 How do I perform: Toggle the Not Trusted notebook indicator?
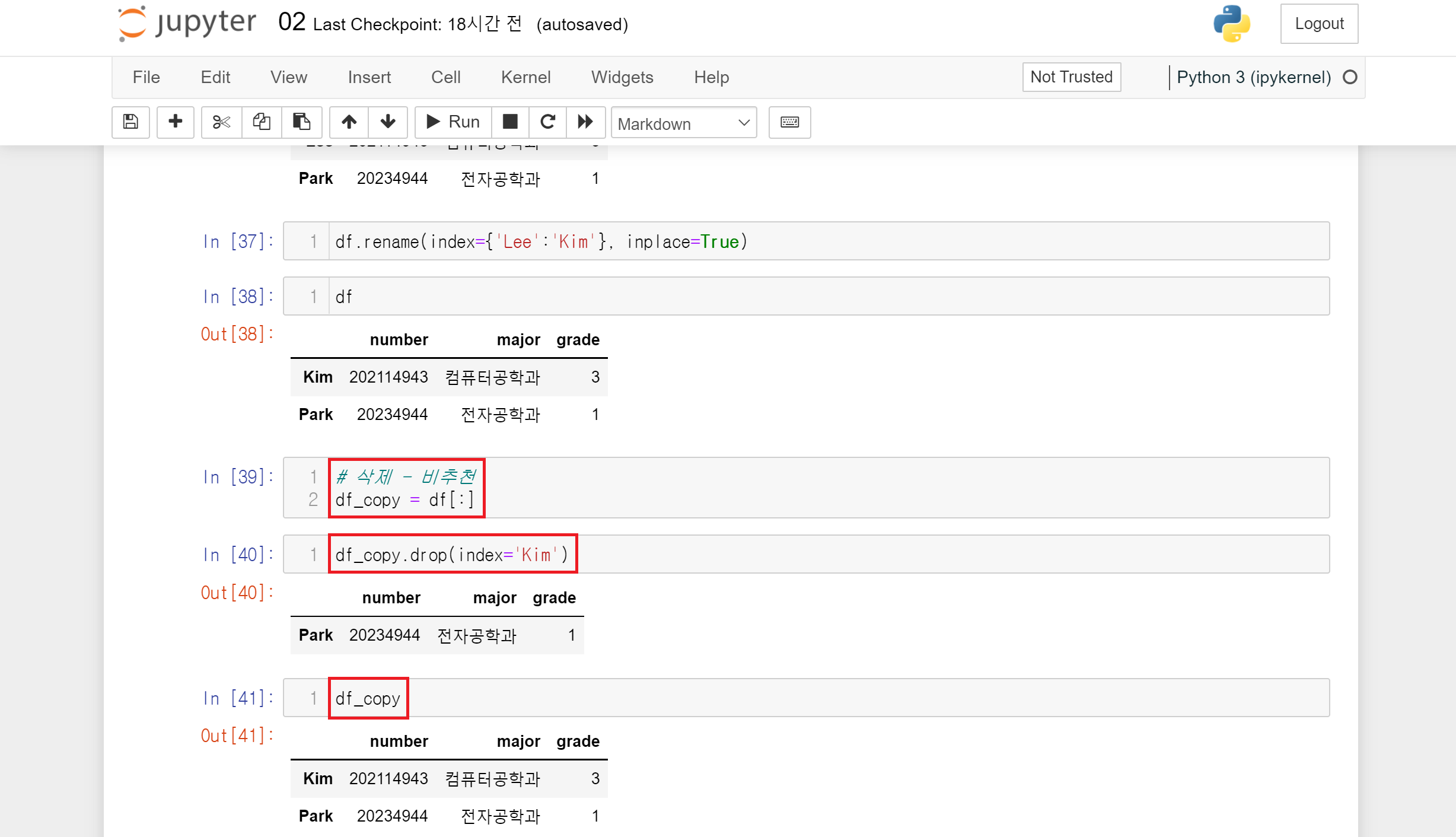(1071, 77)
